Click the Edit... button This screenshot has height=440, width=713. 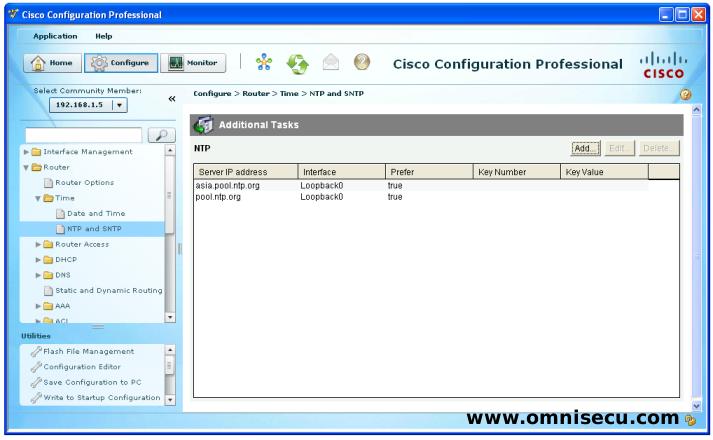pos(620,148)
